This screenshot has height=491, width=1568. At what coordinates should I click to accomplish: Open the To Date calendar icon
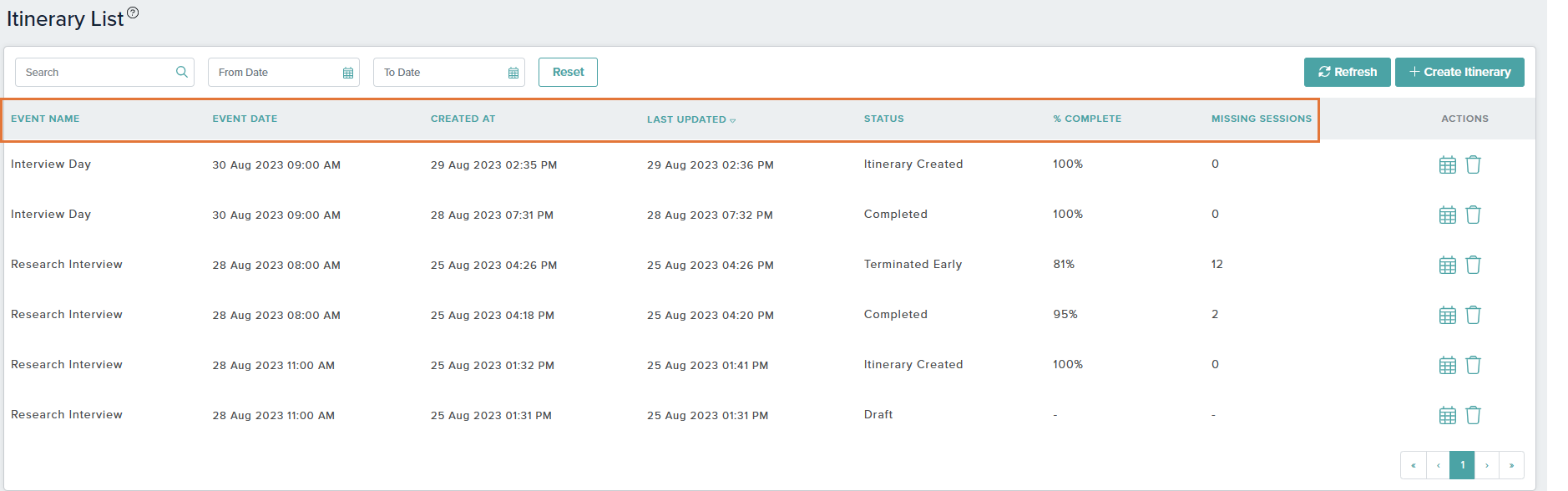pos(513,73)
